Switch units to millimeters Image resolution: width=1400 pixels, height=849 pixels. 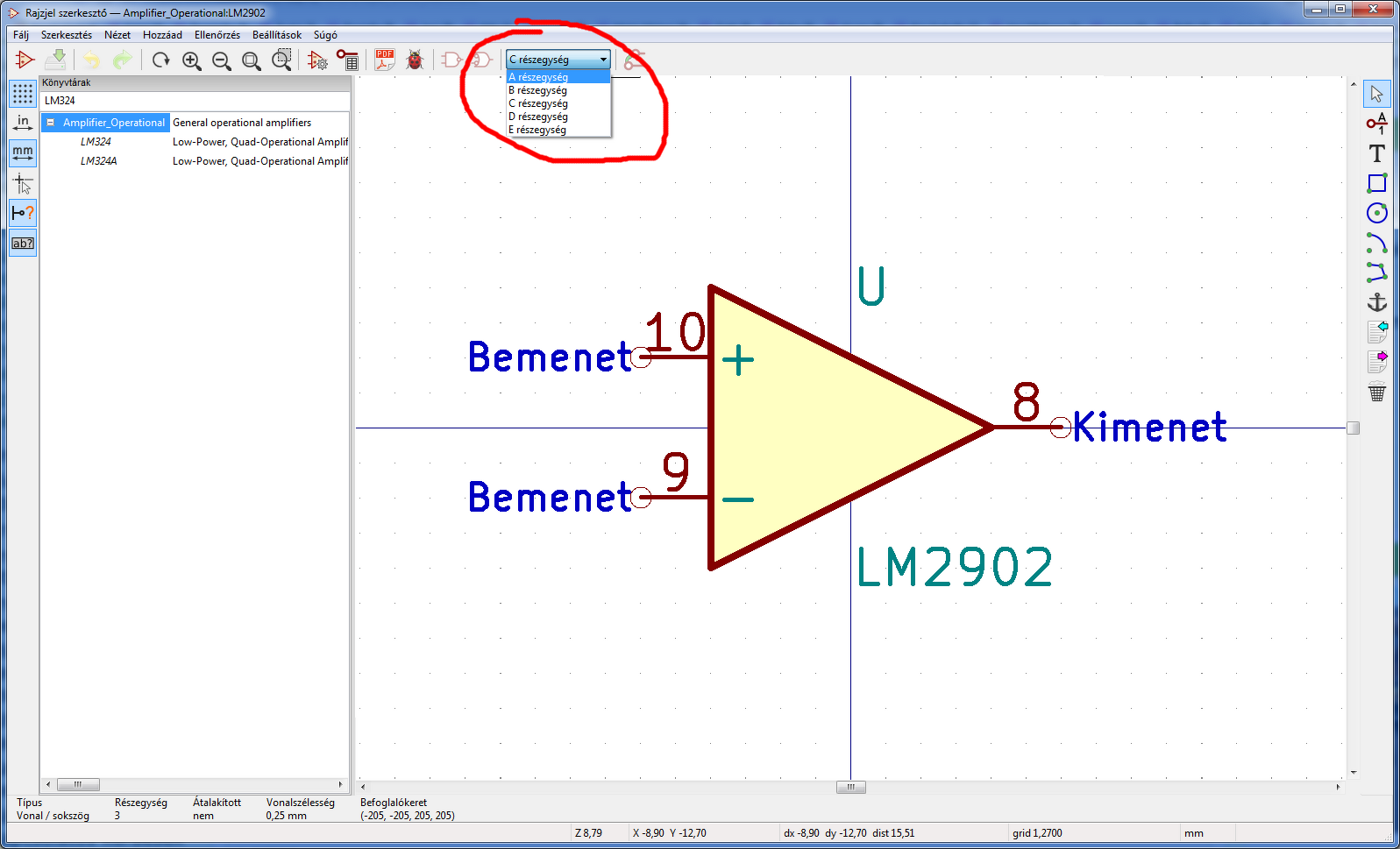[x=23, y=153]
